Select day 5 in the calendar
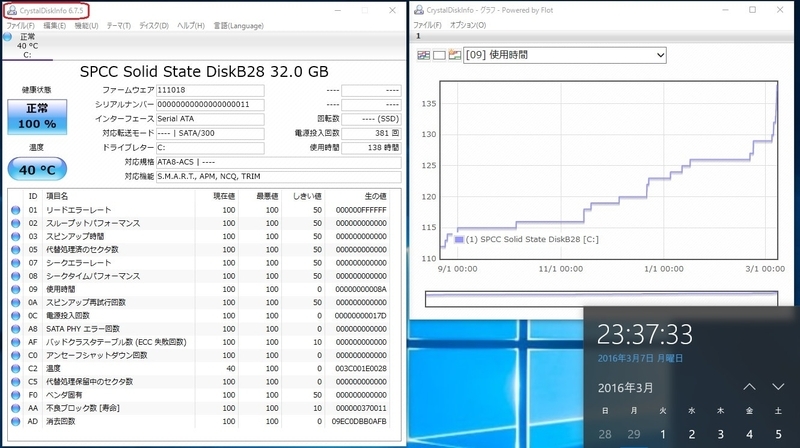Screen dimensions: 800x448 click(x=778, y=434)
